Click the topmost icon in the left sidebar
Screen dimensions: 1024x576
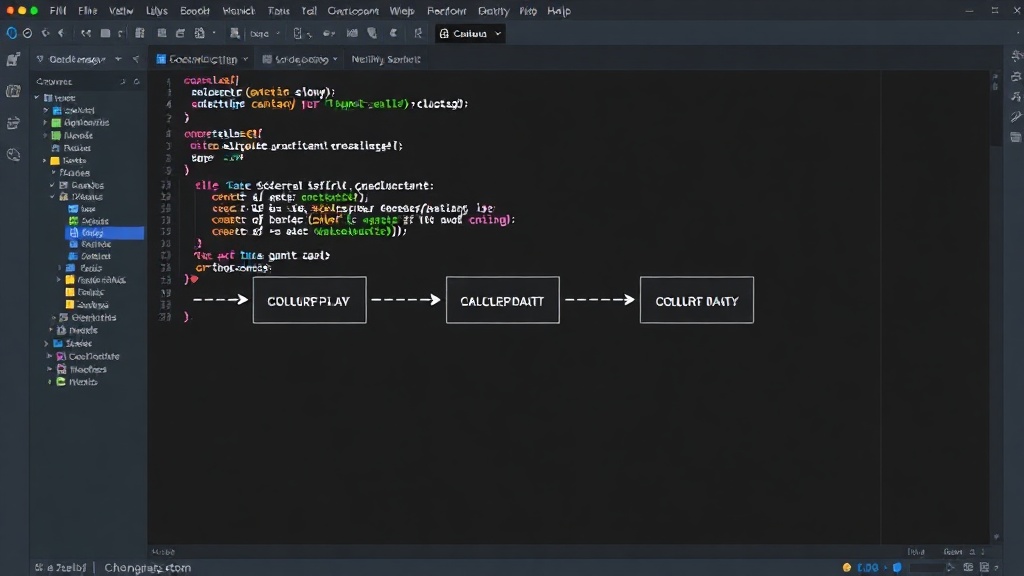(x=13, y=60)
